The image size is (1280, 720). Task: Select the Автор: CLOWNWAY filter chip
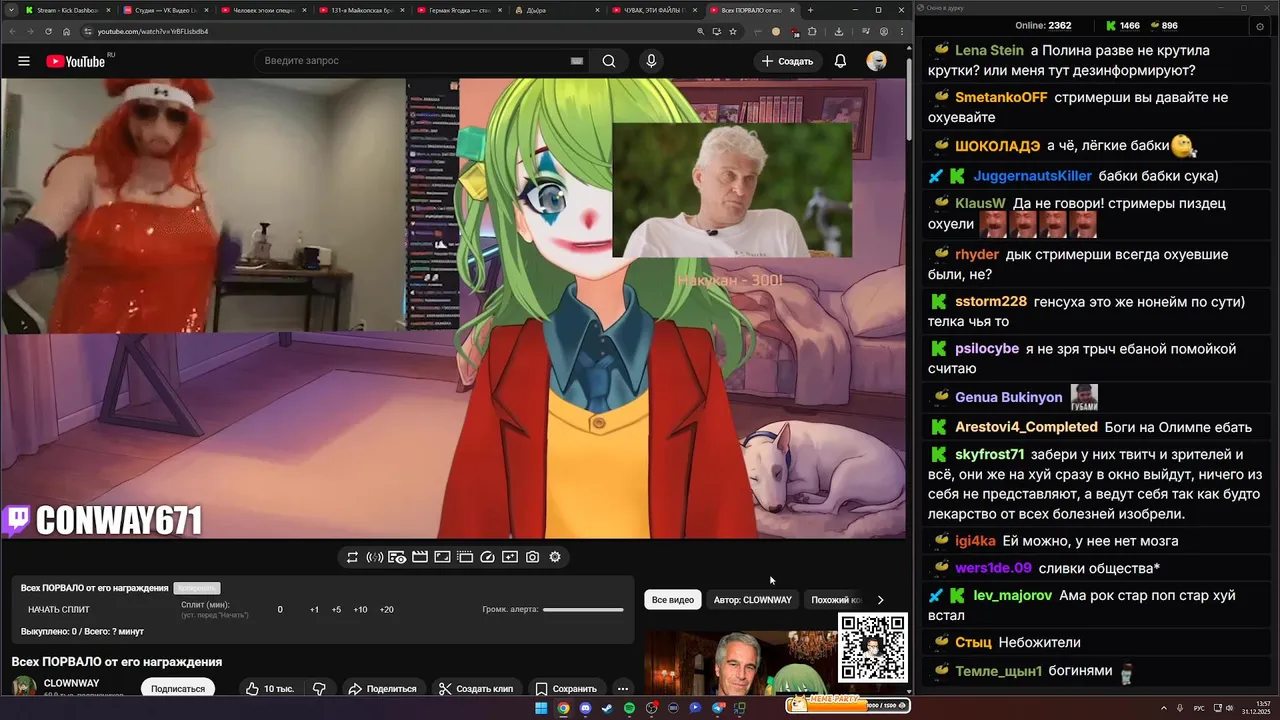point(753,600)
